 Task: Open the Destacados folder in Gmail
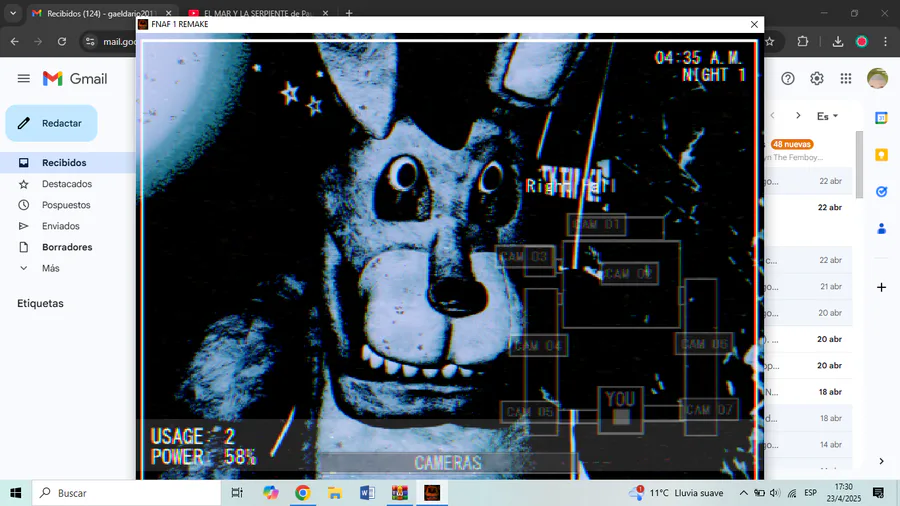click(x=68, y=184)
